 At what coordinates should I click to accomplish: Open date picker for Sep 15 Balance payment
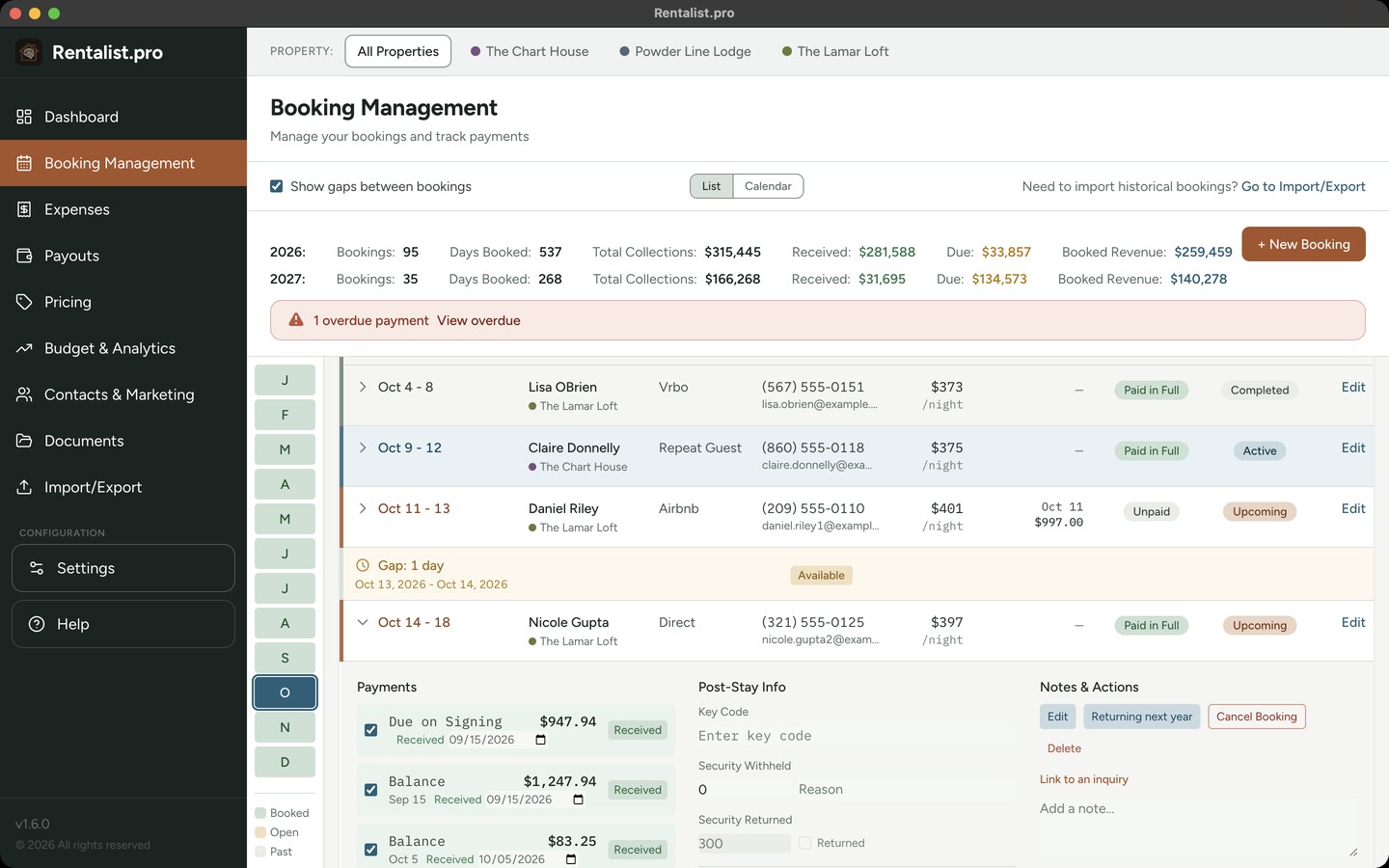[x=578, y=800]
